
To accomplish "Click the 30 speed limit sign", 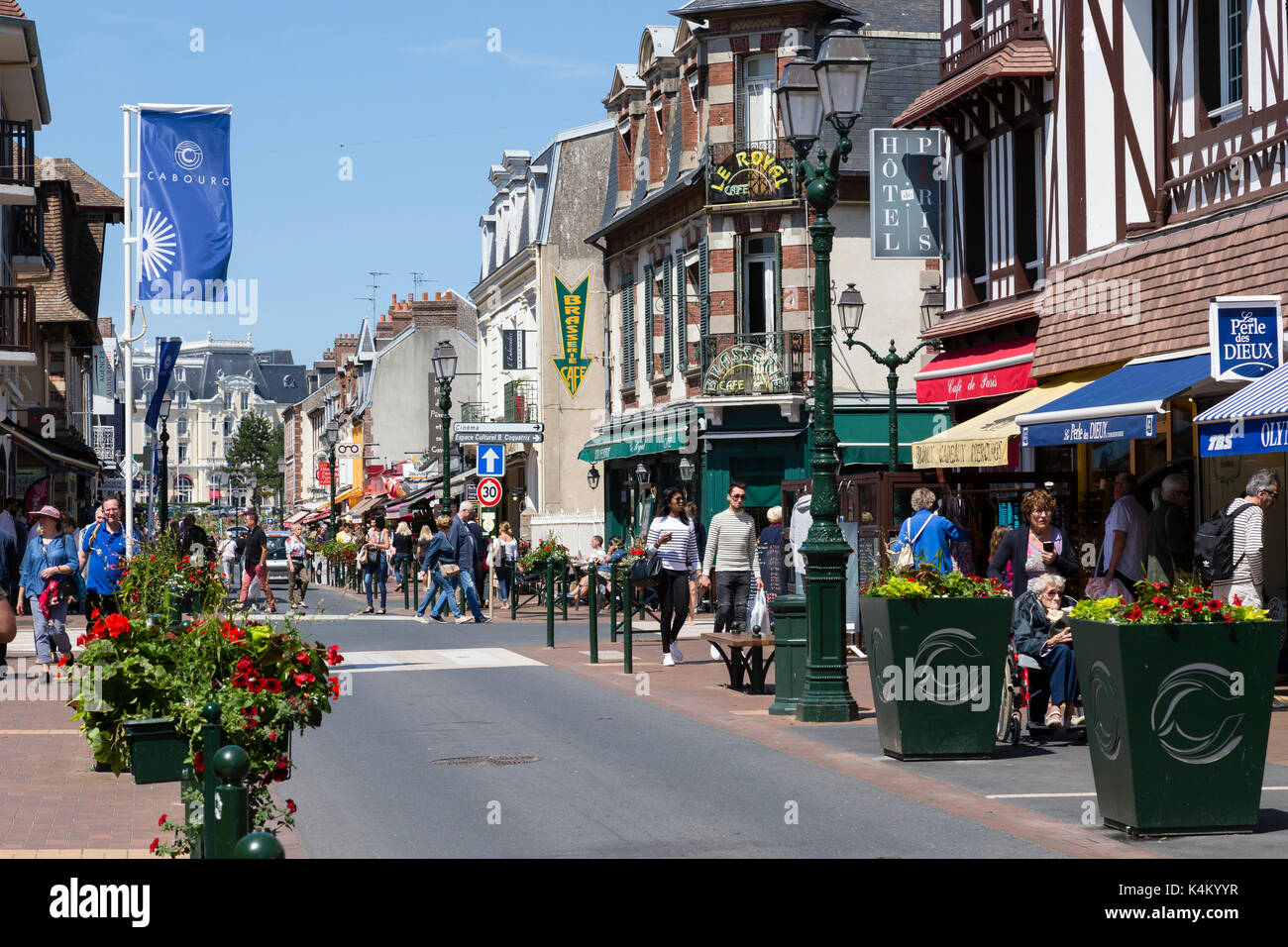I will coord(488,491).
